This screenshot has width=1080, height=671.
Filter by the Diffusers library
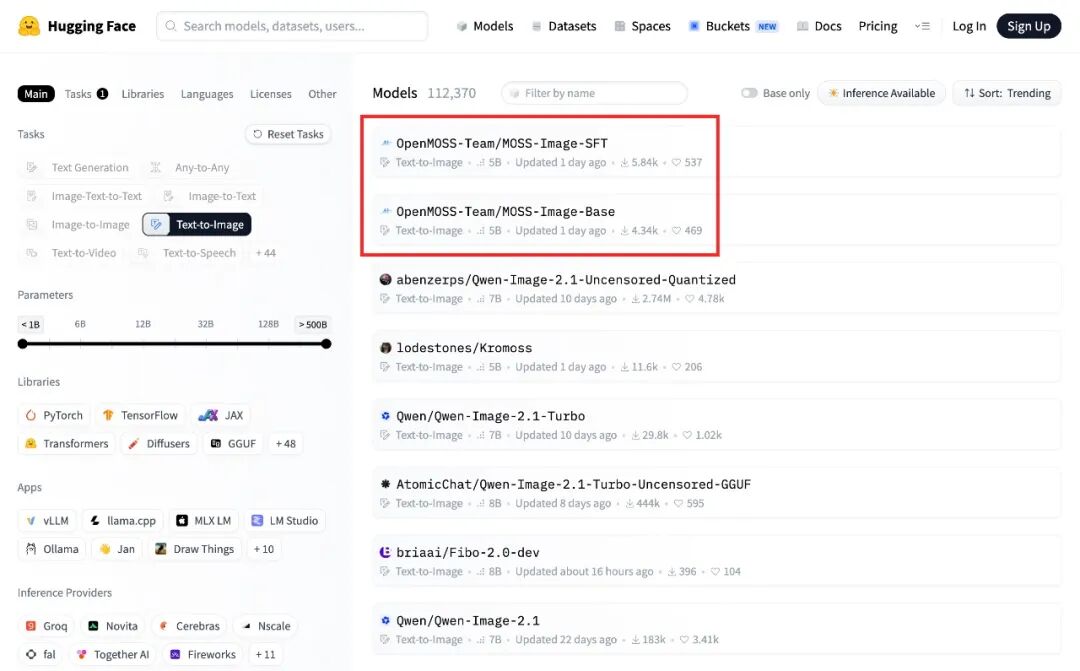point(159,444)
